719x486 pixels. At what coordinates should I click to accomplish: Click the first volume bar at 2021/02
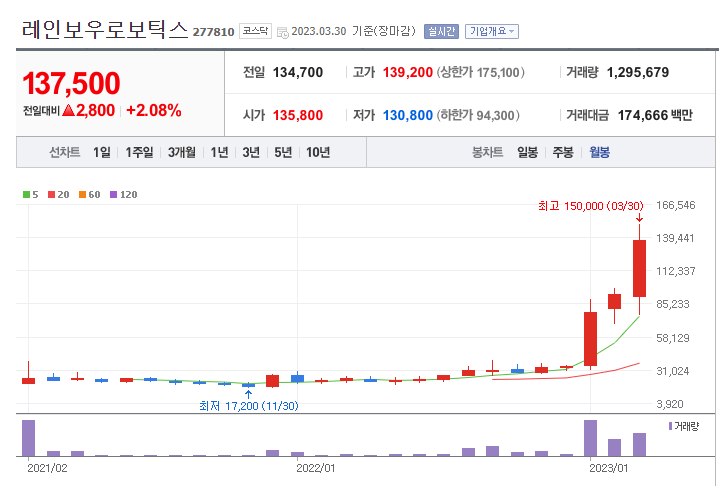click(x=28, y=438)
